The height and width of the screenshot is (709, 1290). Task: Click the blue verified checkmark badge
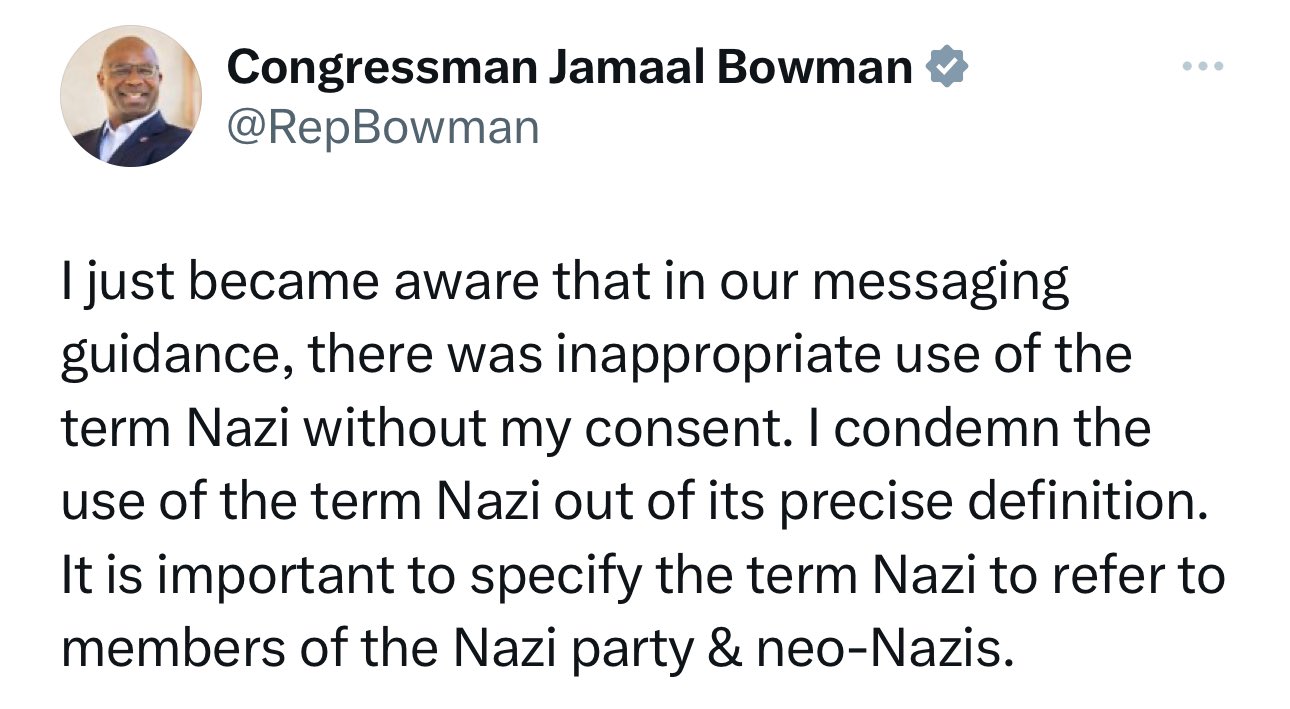coord(946,67)
